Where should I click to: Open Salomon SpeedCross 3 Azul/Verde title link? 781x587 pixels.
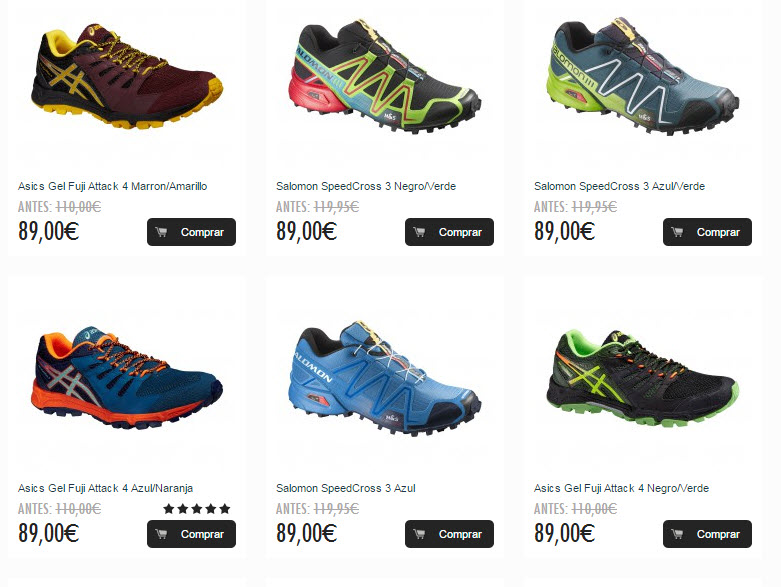click(620, 186)
